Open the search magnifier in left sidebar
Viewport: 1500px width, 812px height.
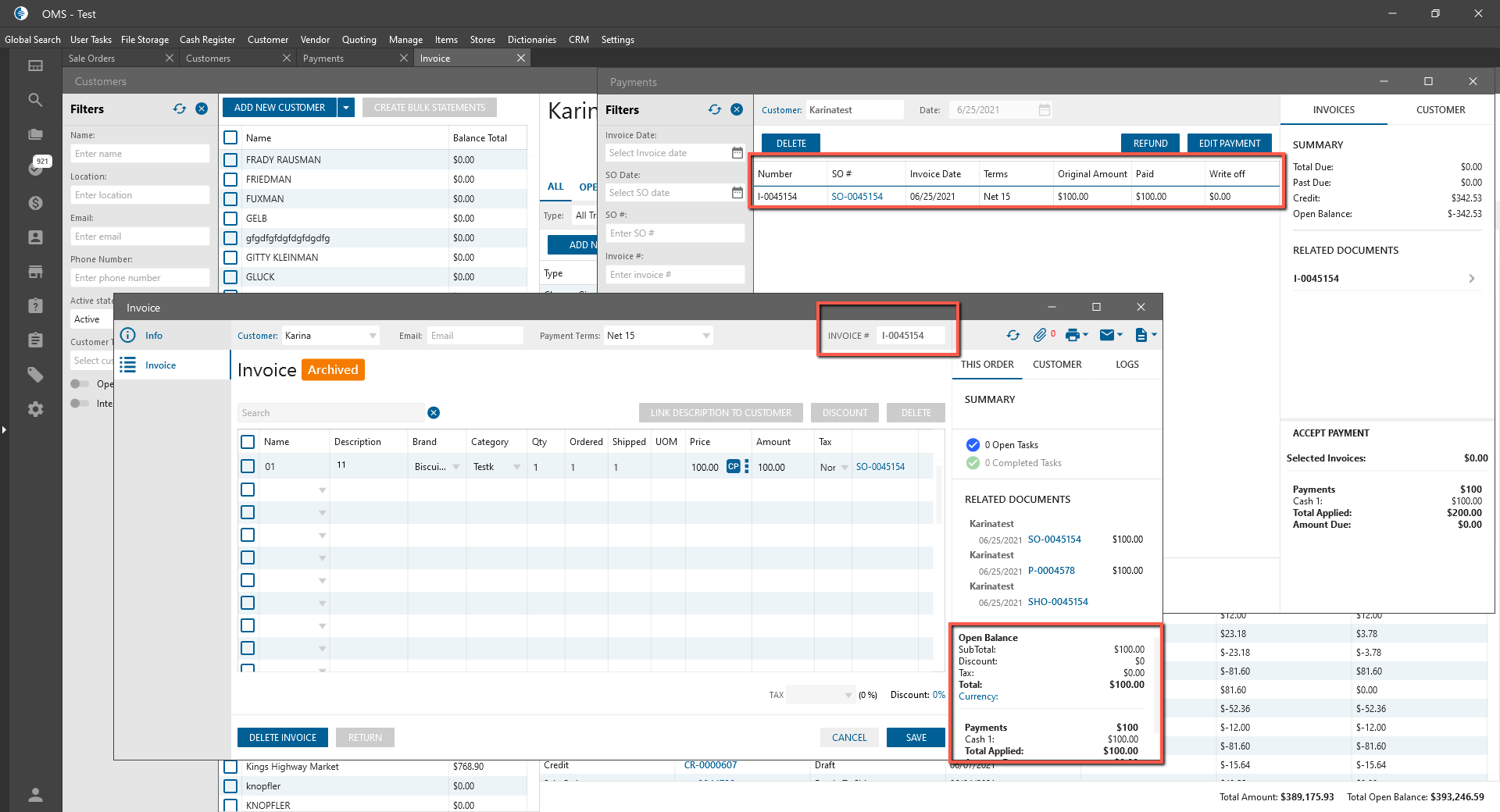[x=35, y=100]
